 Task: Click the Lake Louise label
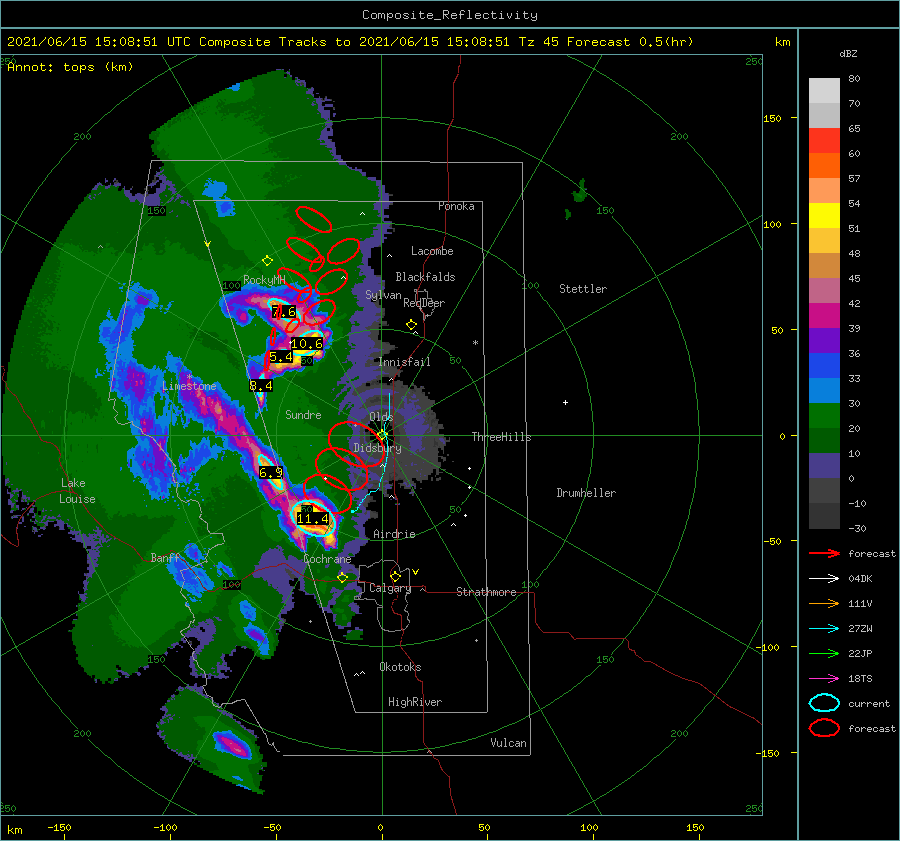tap(78, 491)
